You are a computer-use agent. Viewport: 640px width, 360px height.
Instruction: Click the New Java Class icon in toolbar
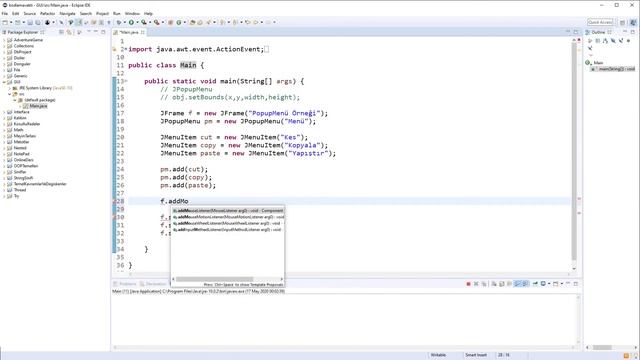178,22
